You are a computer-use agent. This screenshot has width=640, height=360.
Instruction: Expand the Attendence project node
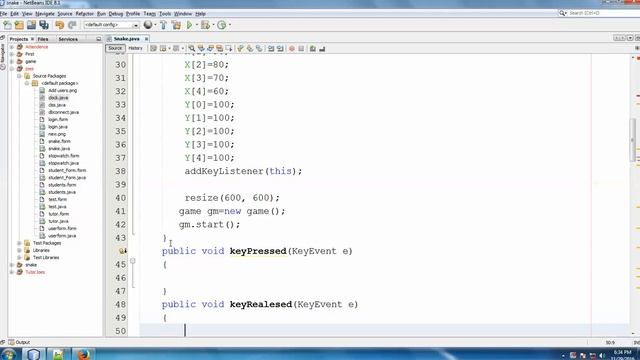tap(12, 47)
